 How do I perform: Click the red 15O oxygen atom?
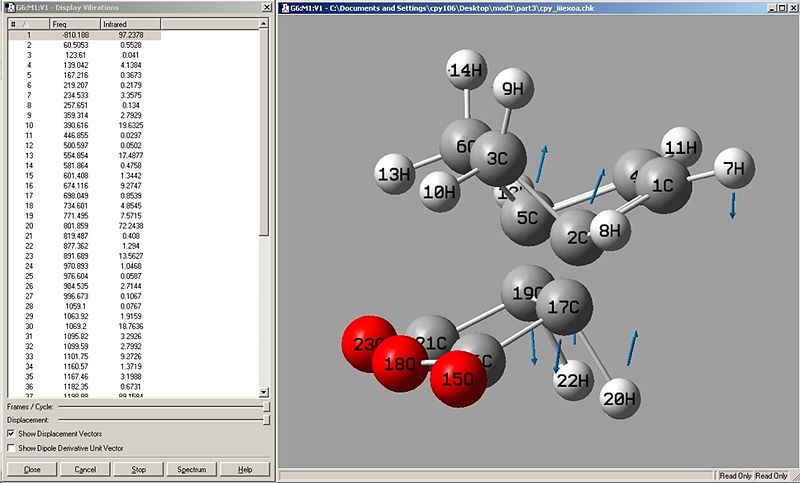[458, 379]
